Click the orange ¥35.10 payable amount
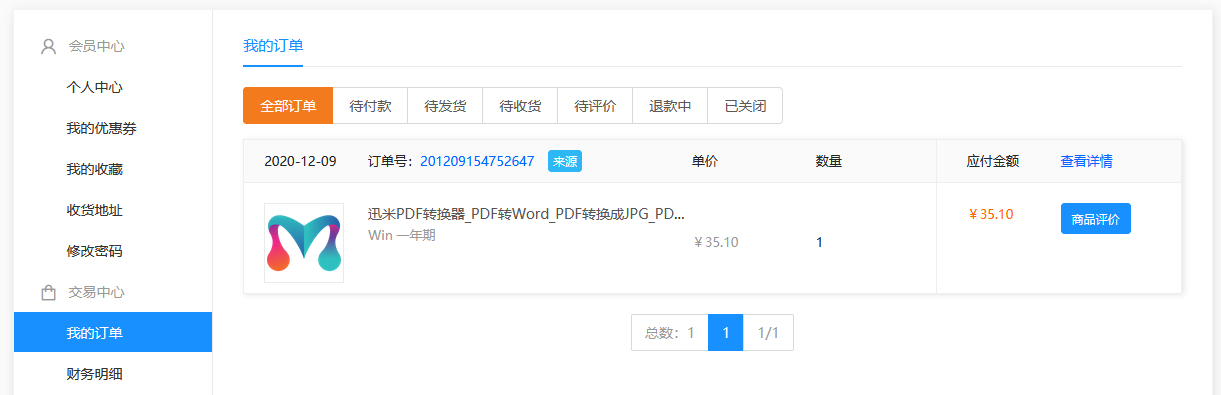The height and width of the screenshot is (395, 1221). pos(991,214)
